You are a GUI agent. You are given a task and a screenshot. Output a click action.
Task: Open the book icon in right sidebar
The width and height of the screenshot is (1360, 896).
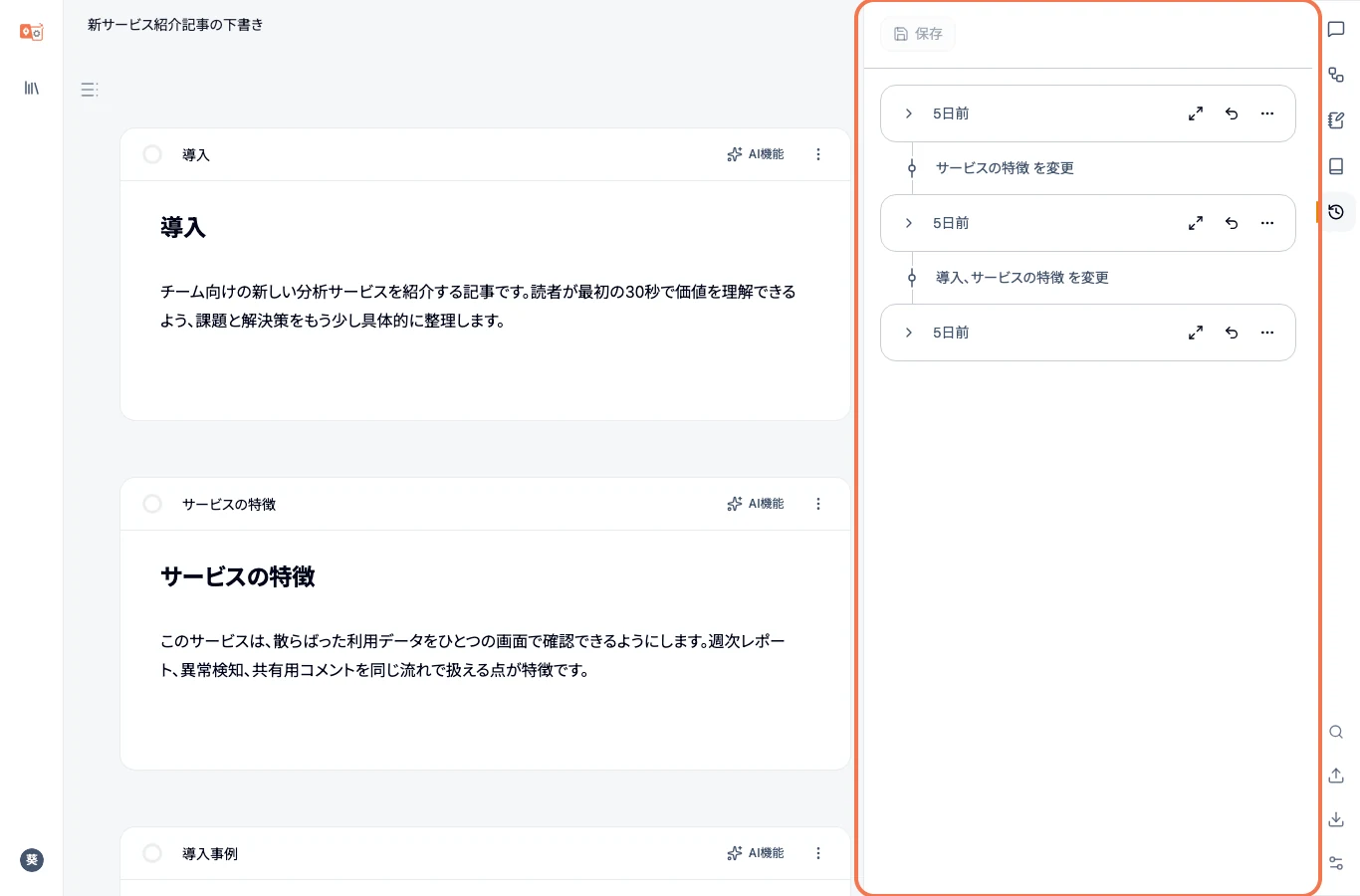tap(1336, 166)
